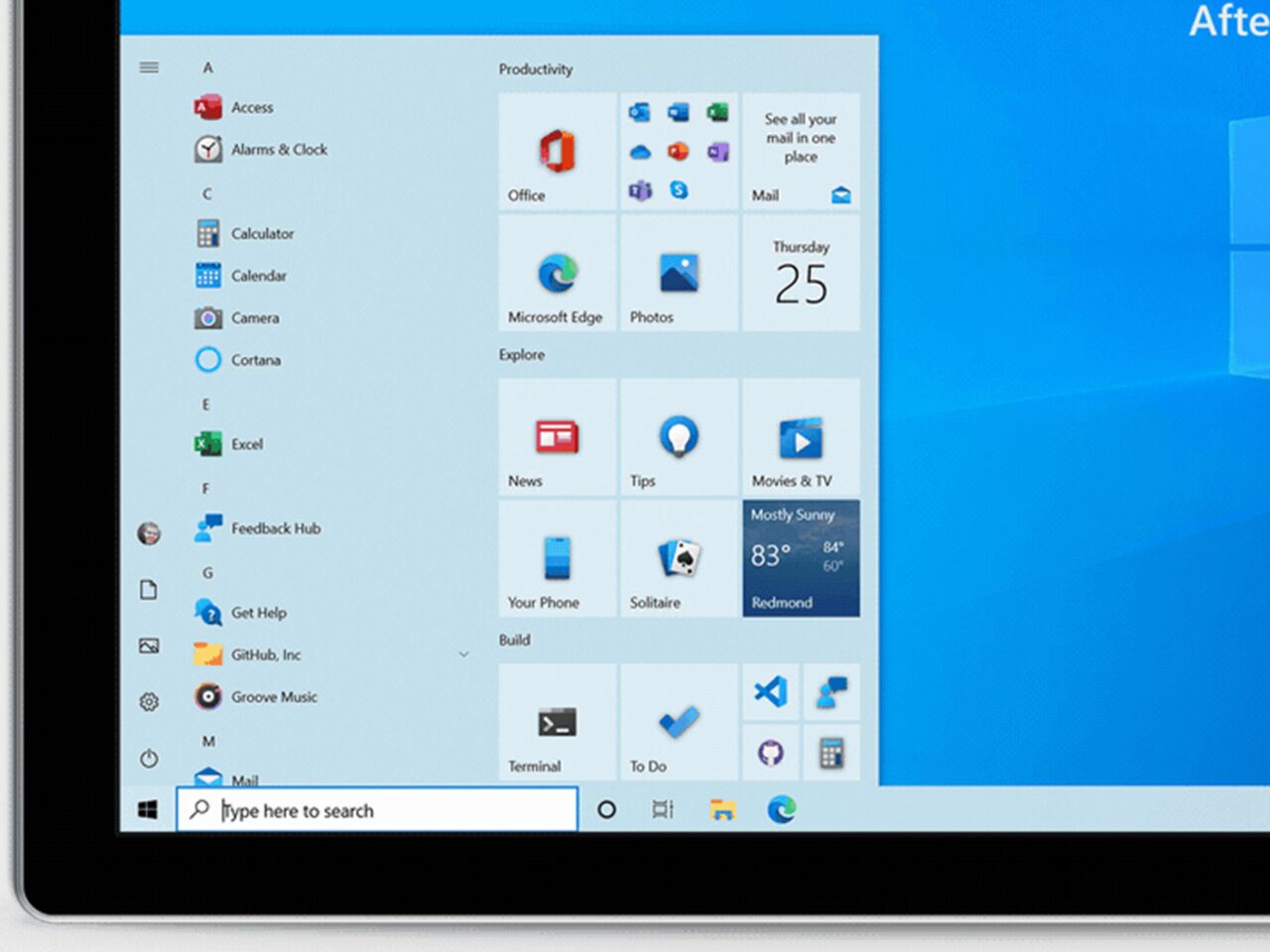Open the Feedback Hub small tile
This screenshot has height=952, width=1270.
[831, 691]
